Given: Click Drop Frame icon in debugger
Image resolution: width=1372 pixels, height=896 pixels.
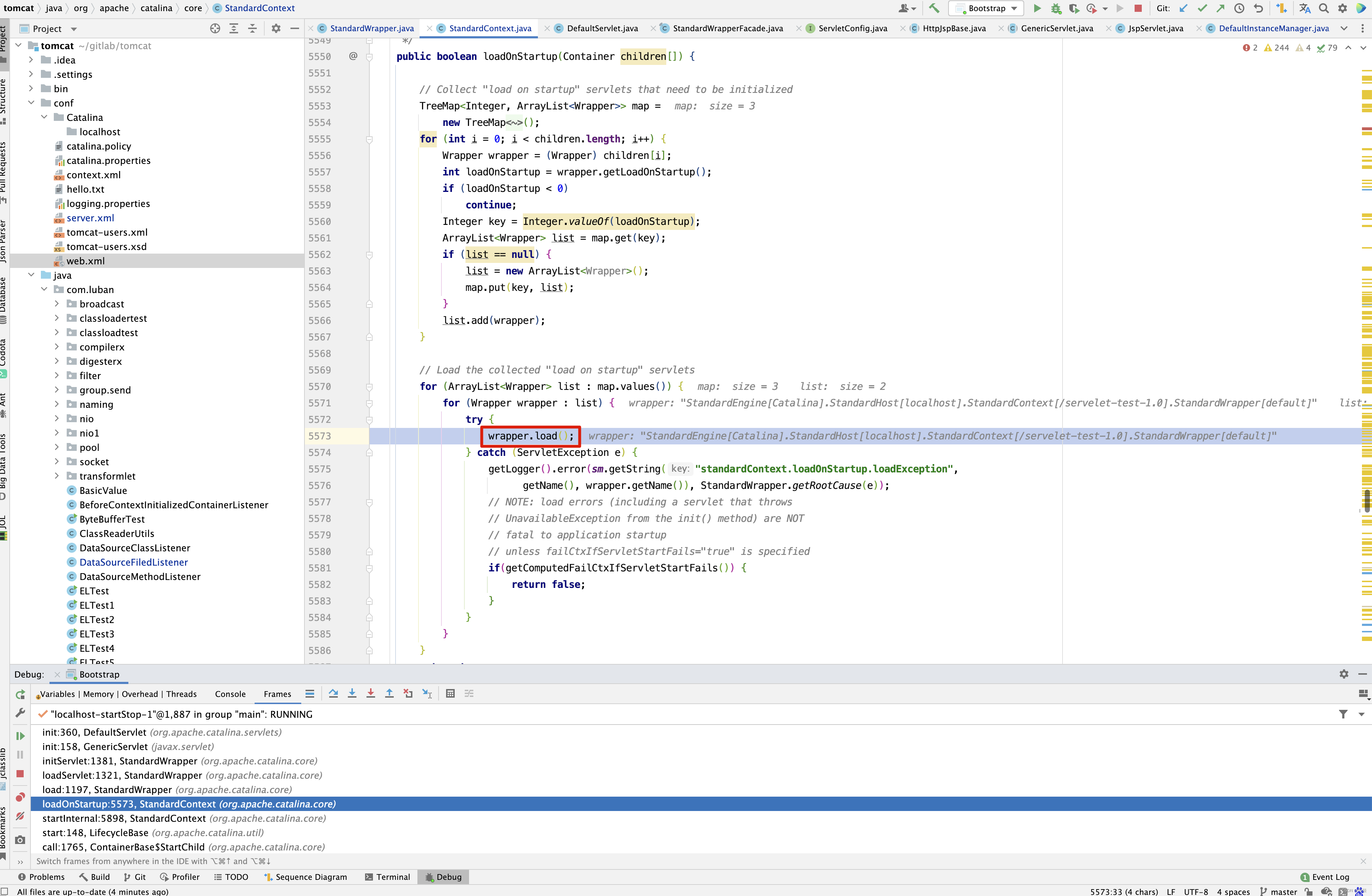Looking at the screenshot, I should (408, 694).
